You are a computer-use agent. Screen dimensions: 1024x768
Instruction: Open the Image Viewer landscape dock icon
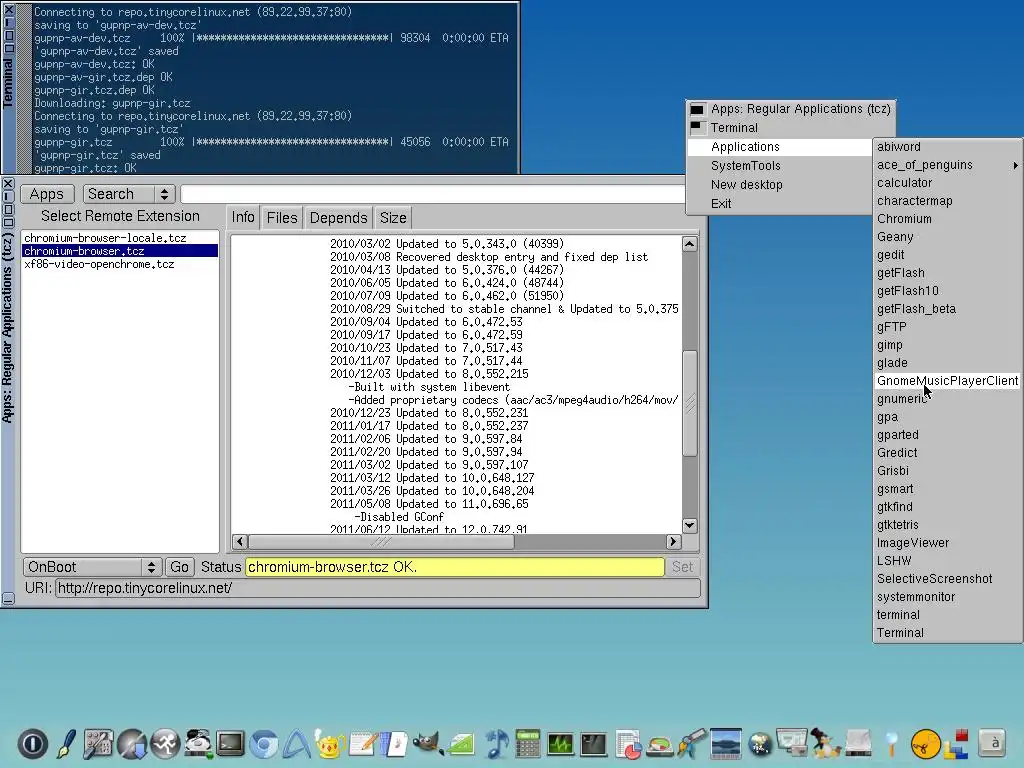[x=726, y=743]
